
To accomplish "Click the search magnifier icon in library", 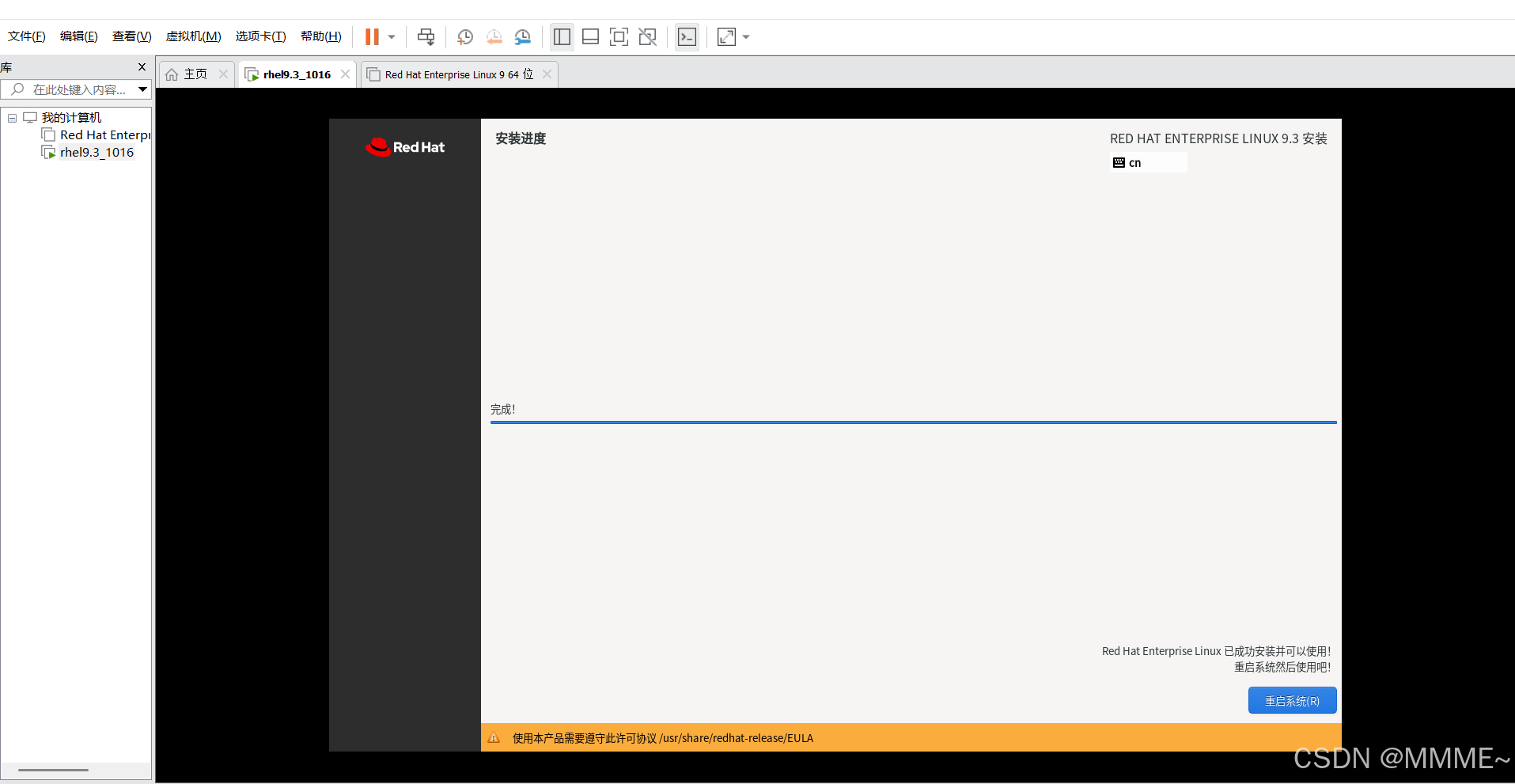I will [17, 89].
